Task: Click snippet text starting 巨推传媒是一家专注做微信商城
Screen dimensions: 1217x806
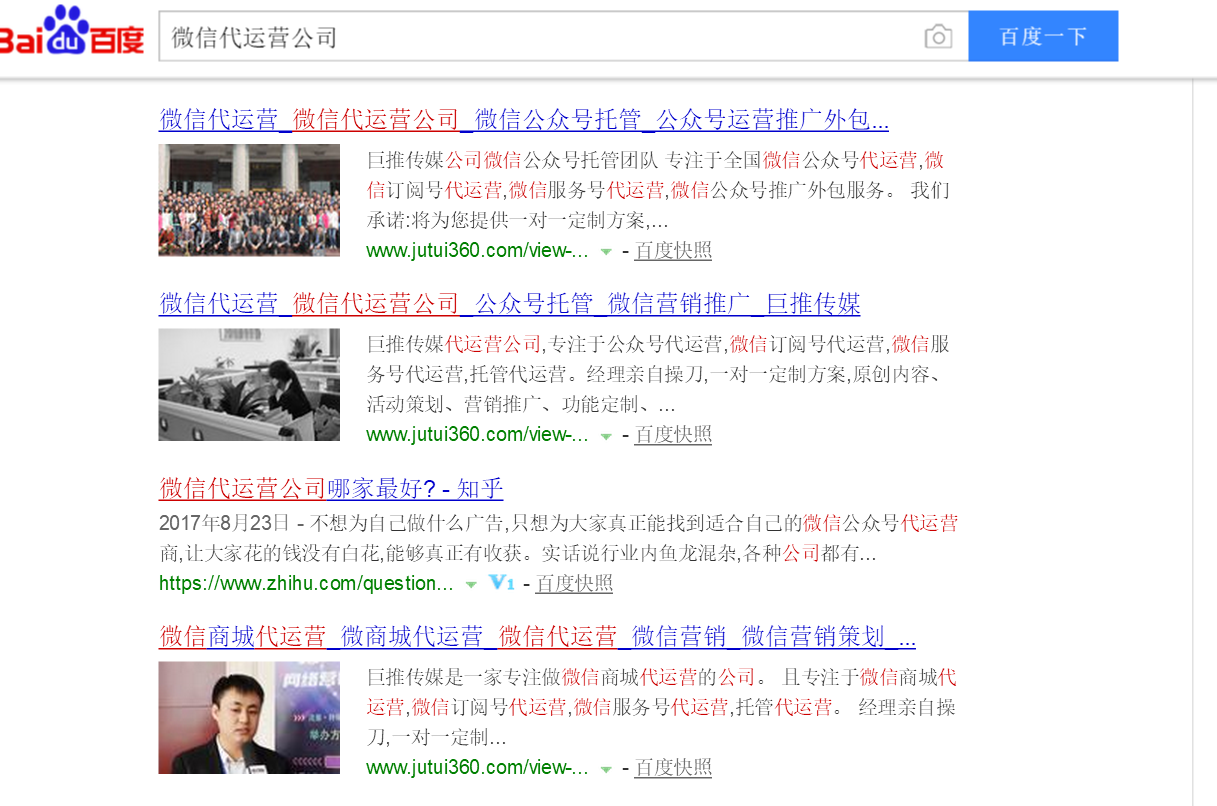Action: (x=662, y=707)
